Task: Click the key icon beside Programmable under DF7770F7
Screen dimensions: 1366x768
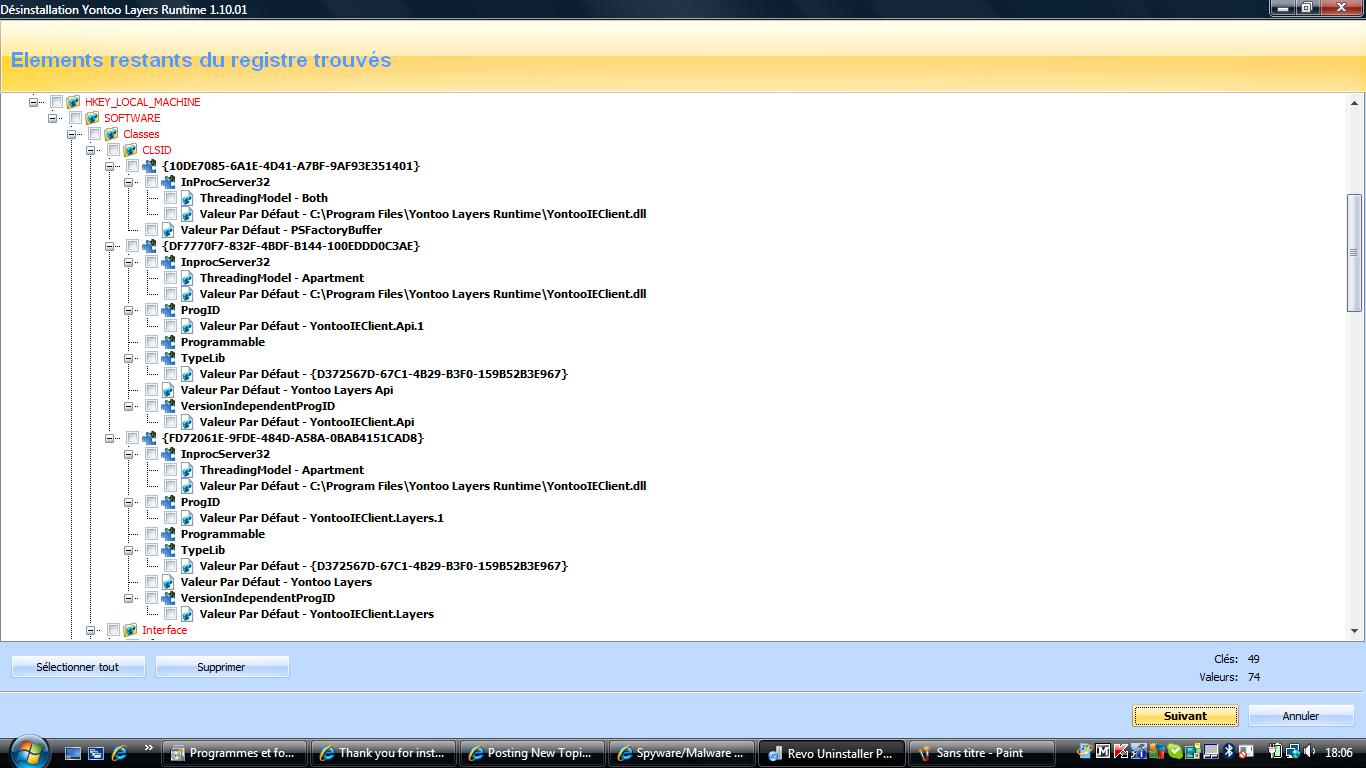Action: tap(168, 342)
